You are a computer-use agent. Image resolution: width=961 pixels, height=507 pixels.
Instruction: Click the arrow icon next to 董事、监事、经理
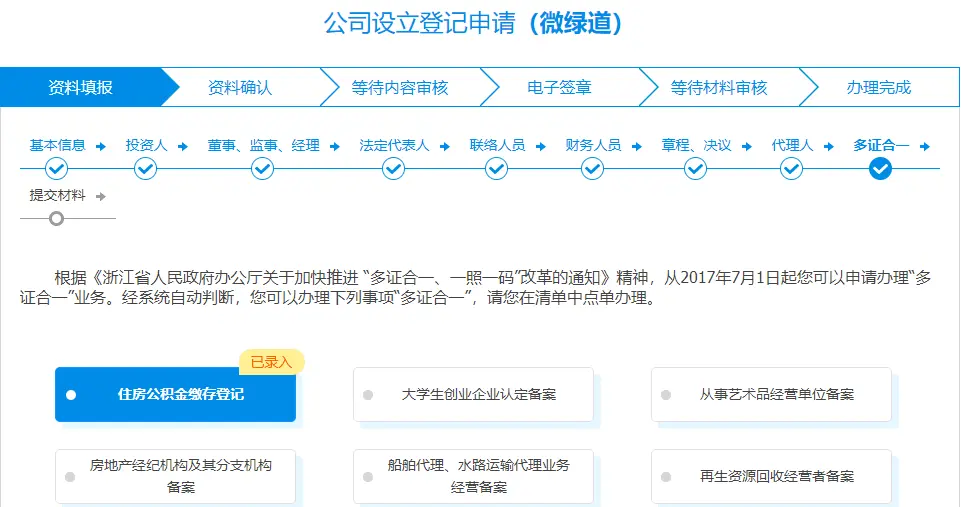pos(335,147)
